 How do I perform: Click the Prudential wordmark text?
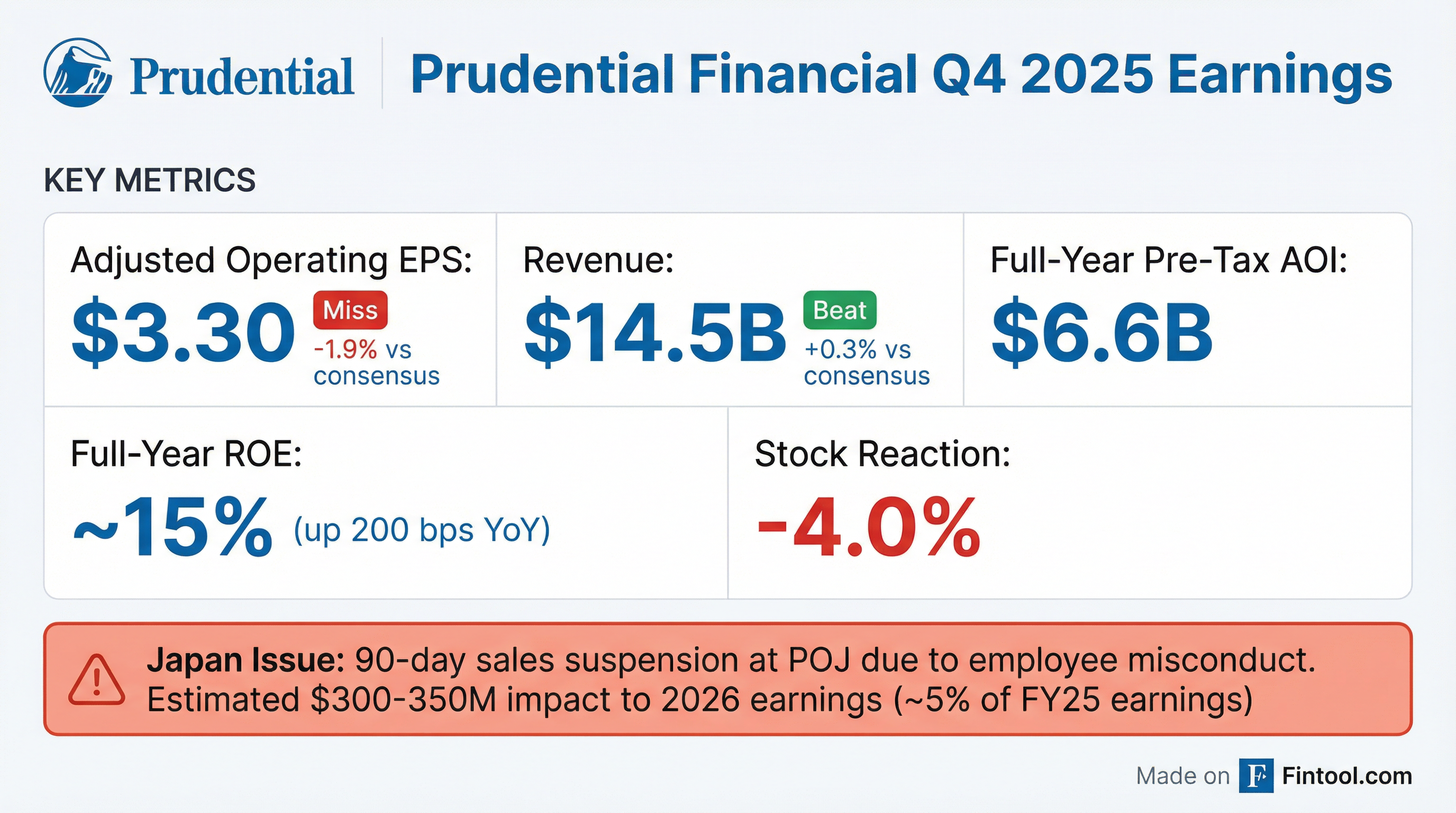[242, 76]
